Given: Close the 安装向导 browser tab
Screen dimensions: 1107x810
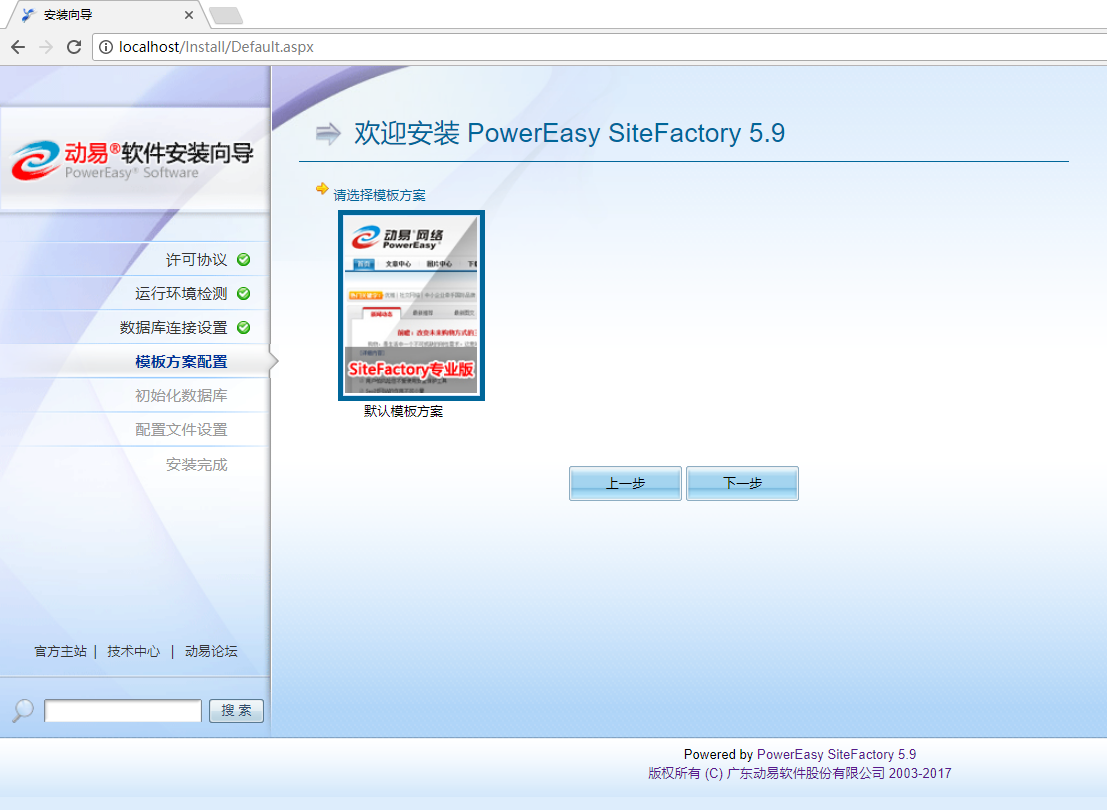Looking at the screenshot, I should point(189,15).
